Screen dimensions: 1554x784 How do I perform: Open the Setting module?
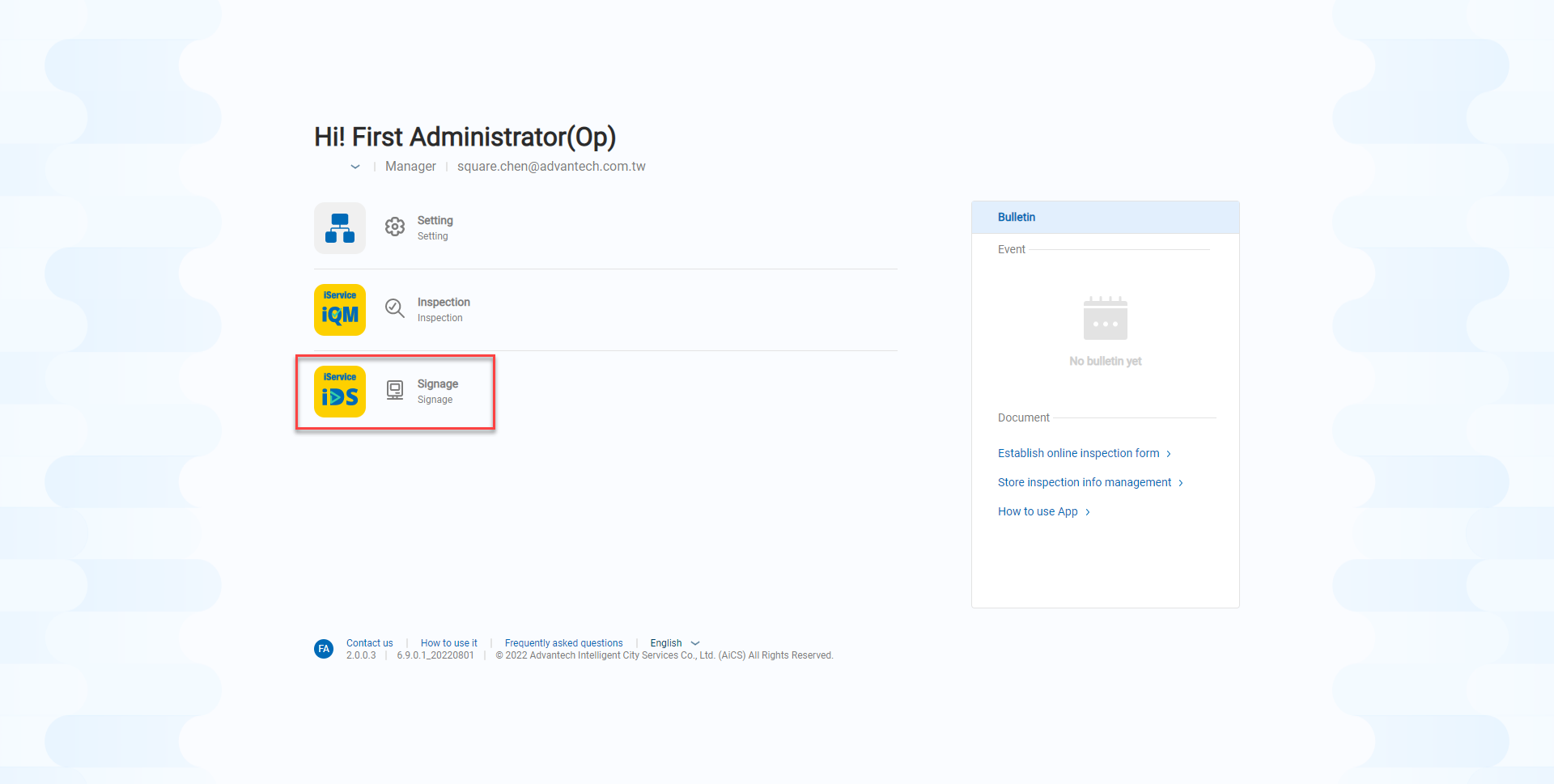coord(435,227)
